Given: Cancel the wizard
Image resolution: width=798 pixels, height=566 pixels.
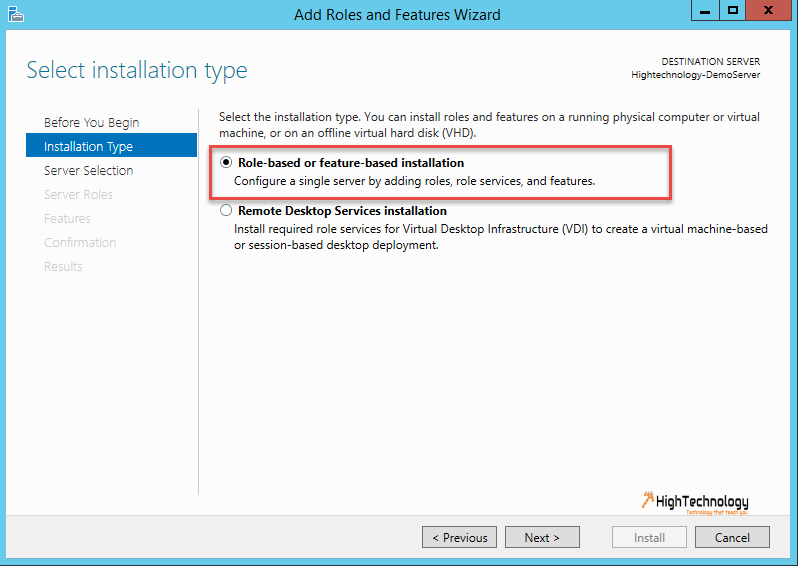Looking at the screenshot, I should point(732,537).
